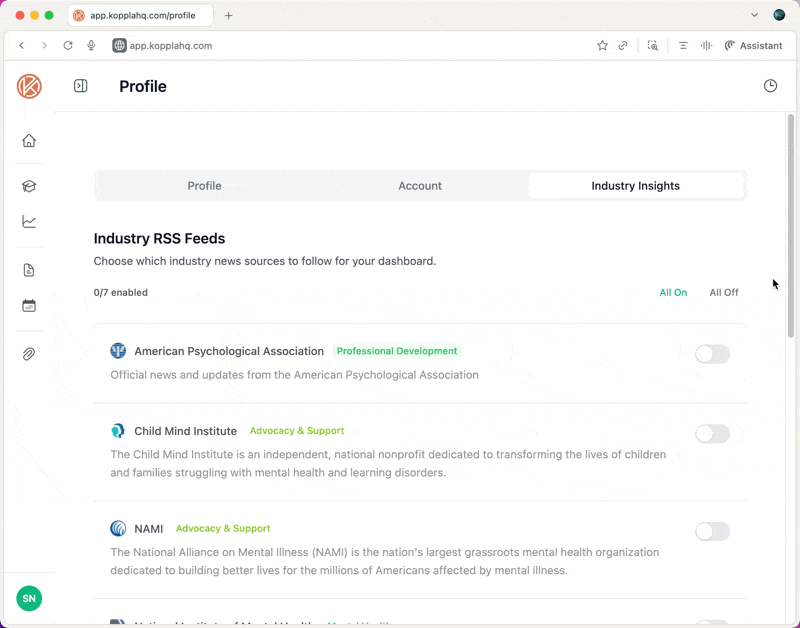Click the clock history icon near Profile header
The height and width of the screenshot is (628, 800).
click(770, 86)
